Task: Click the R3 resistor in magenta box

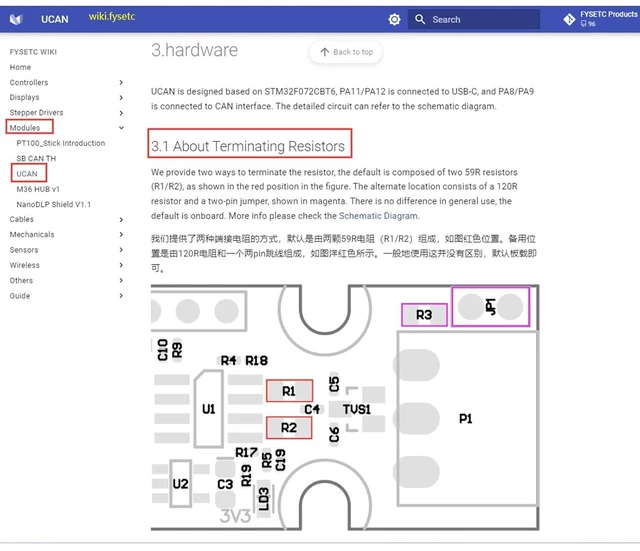Action: (x=424, y=315)
